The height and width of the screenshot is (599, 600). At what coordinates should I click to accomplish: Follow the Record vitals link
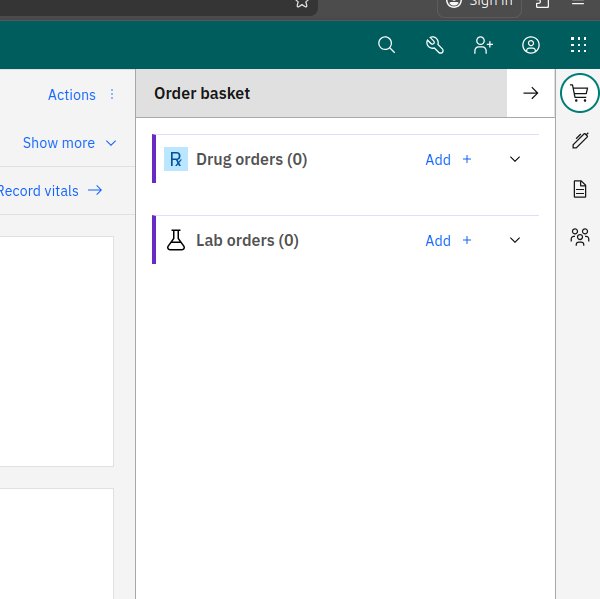50,191
